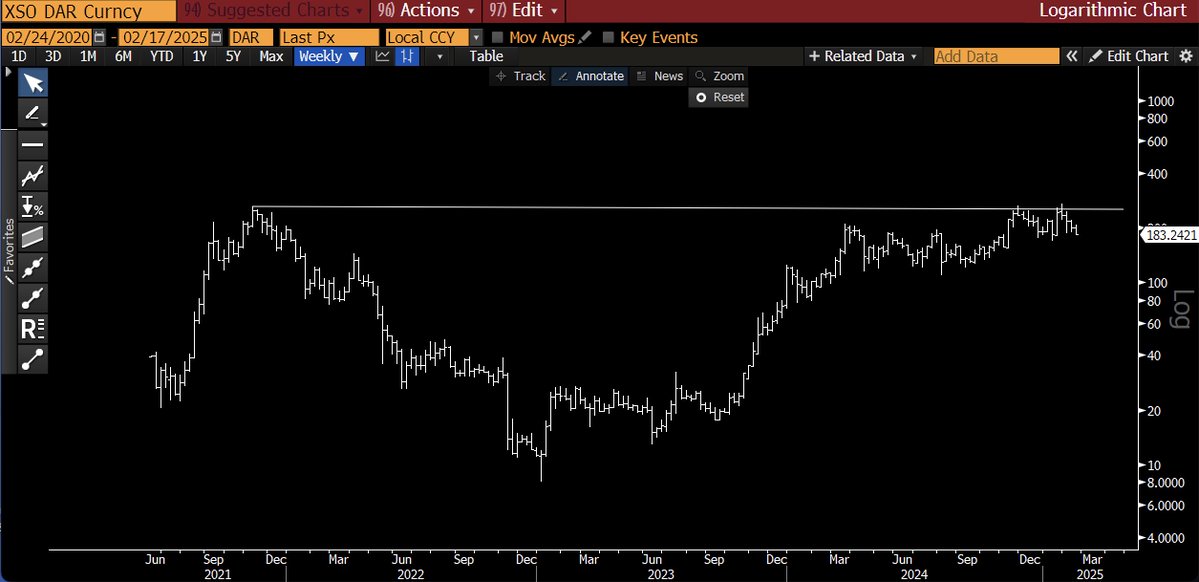Open the Edit menu

(x=524, y=11)
